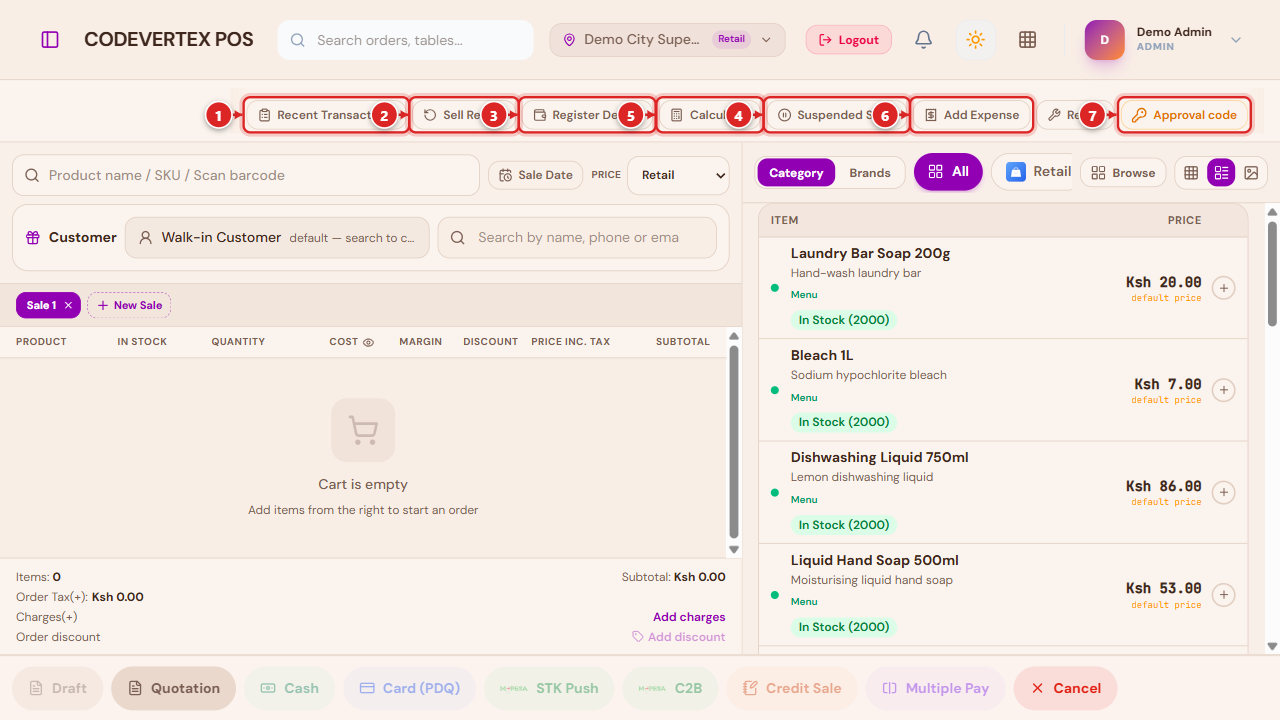Viewport: 1280px width, 720px height.
Task: View Suspended Sales
Action: tap(836, 115)
